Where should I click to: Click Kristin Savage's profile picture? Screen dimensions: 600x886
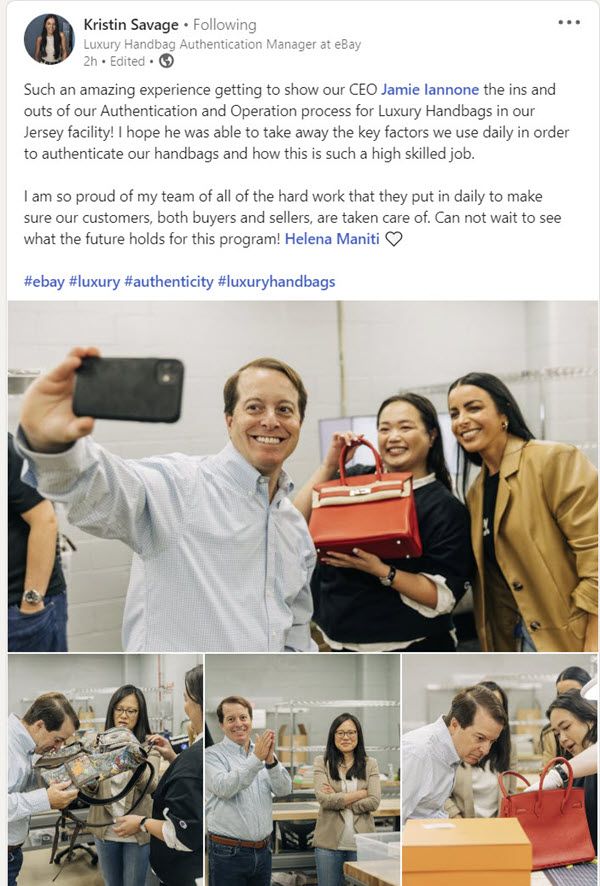tap(49, 39)
